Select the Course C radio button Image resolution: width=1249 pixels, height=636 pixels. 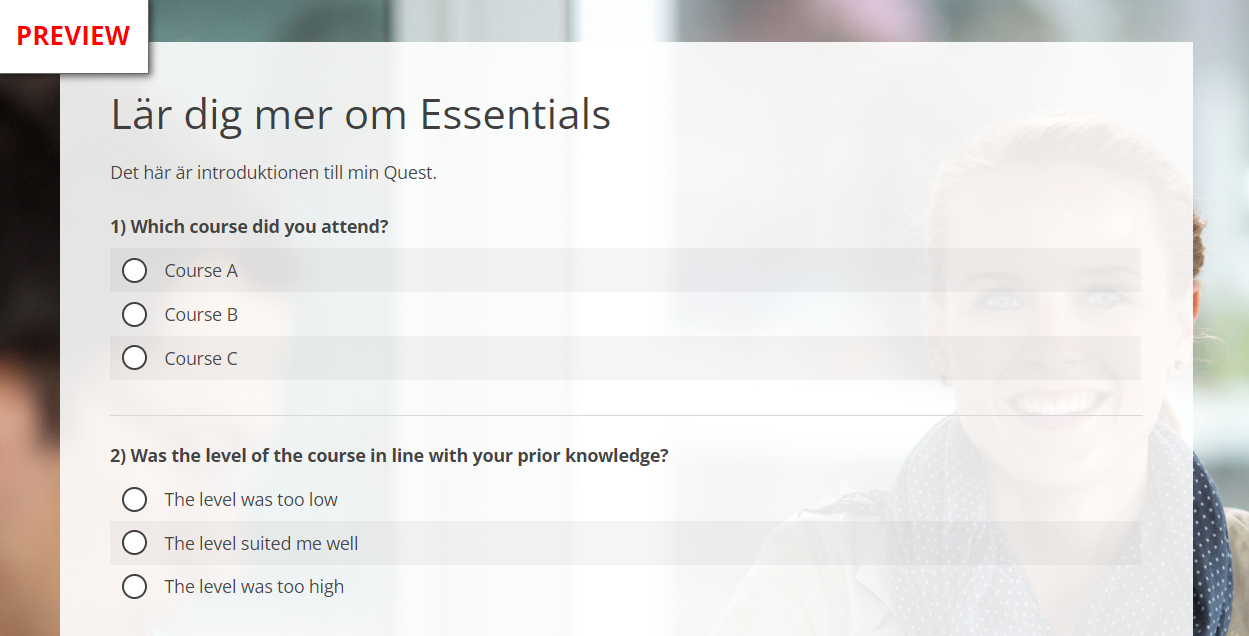tap(134, 358)
